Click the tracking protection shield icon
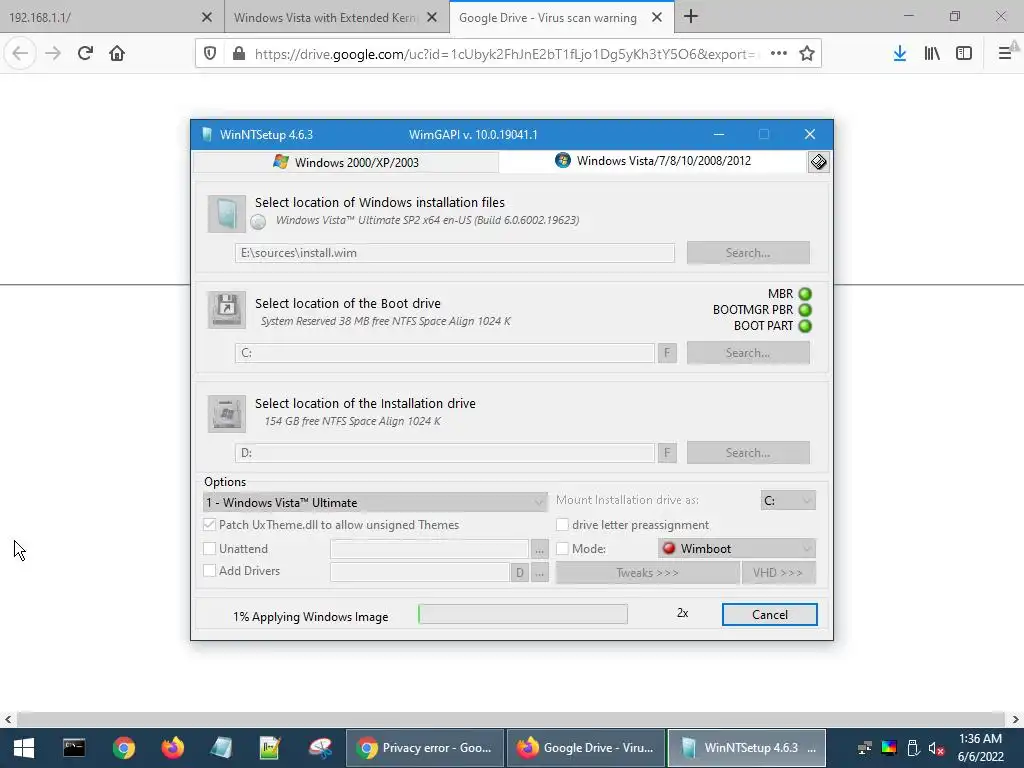The image size is (1024, 768). 210,54
